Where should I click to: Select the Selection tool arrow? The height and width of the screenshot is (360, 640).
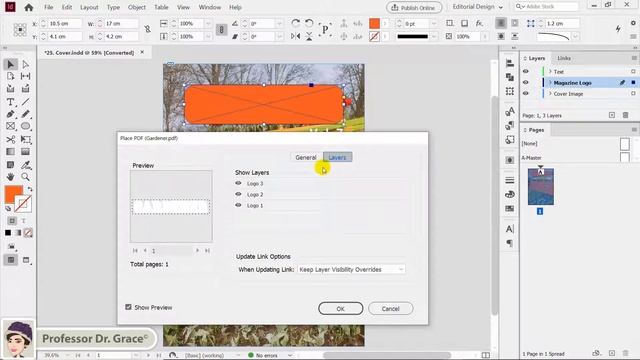pos(11,64)
